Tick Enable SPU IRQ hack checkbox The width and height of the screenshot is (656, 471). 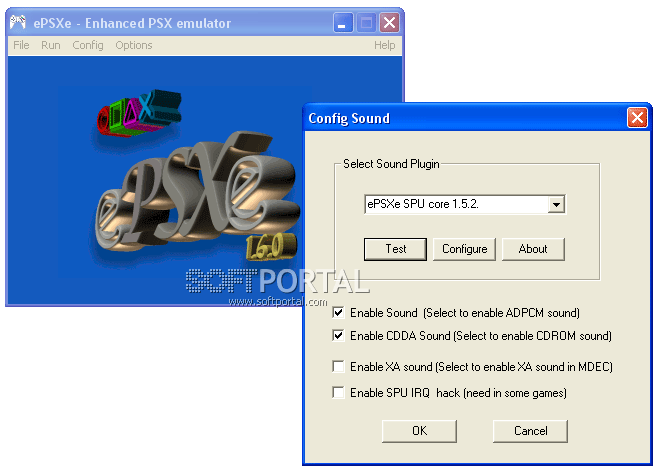click(x=338, y=393)
